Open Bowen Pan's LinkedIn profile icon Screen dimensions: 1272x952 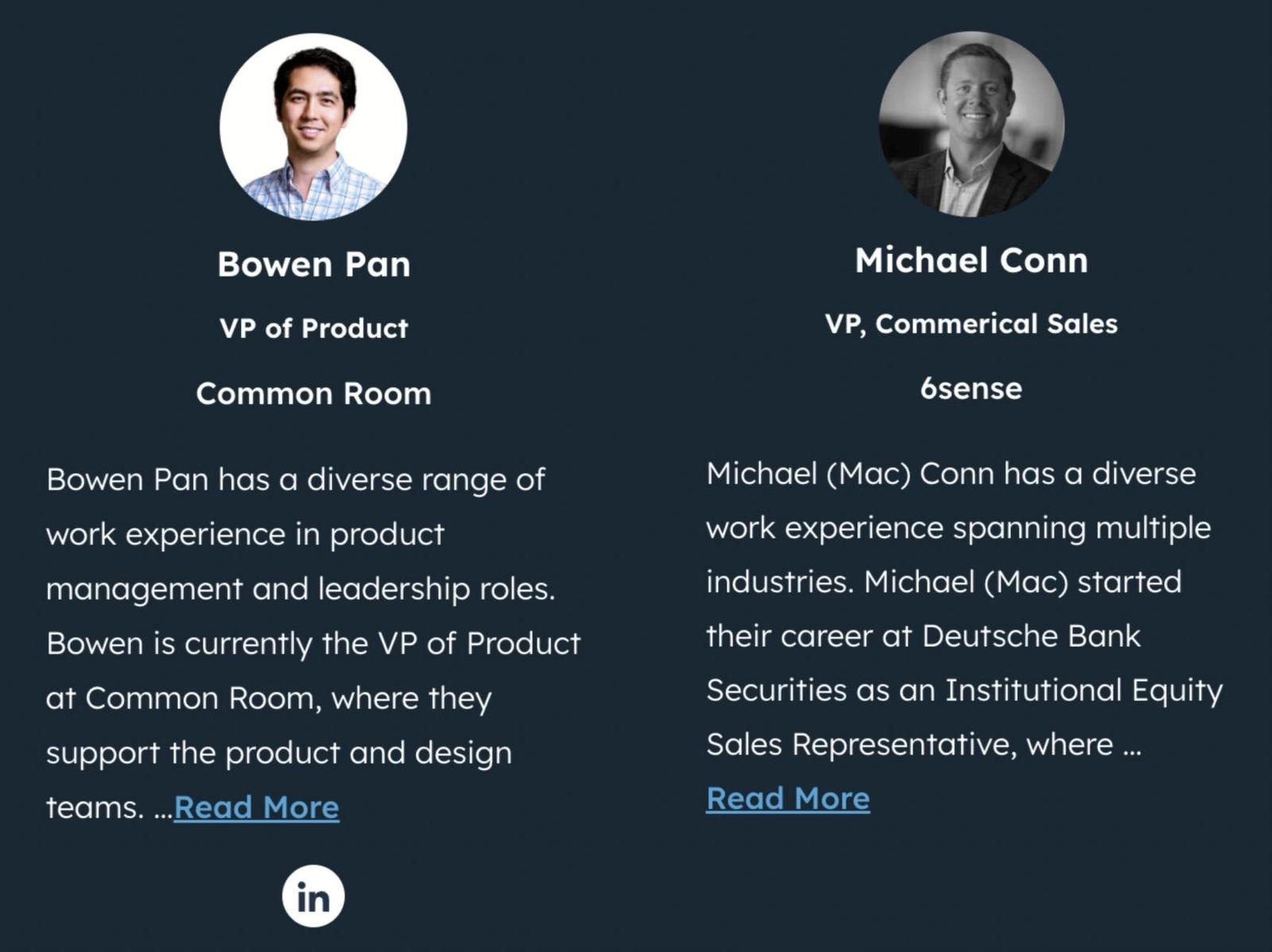pyautogui.click(x=313, y=896)
